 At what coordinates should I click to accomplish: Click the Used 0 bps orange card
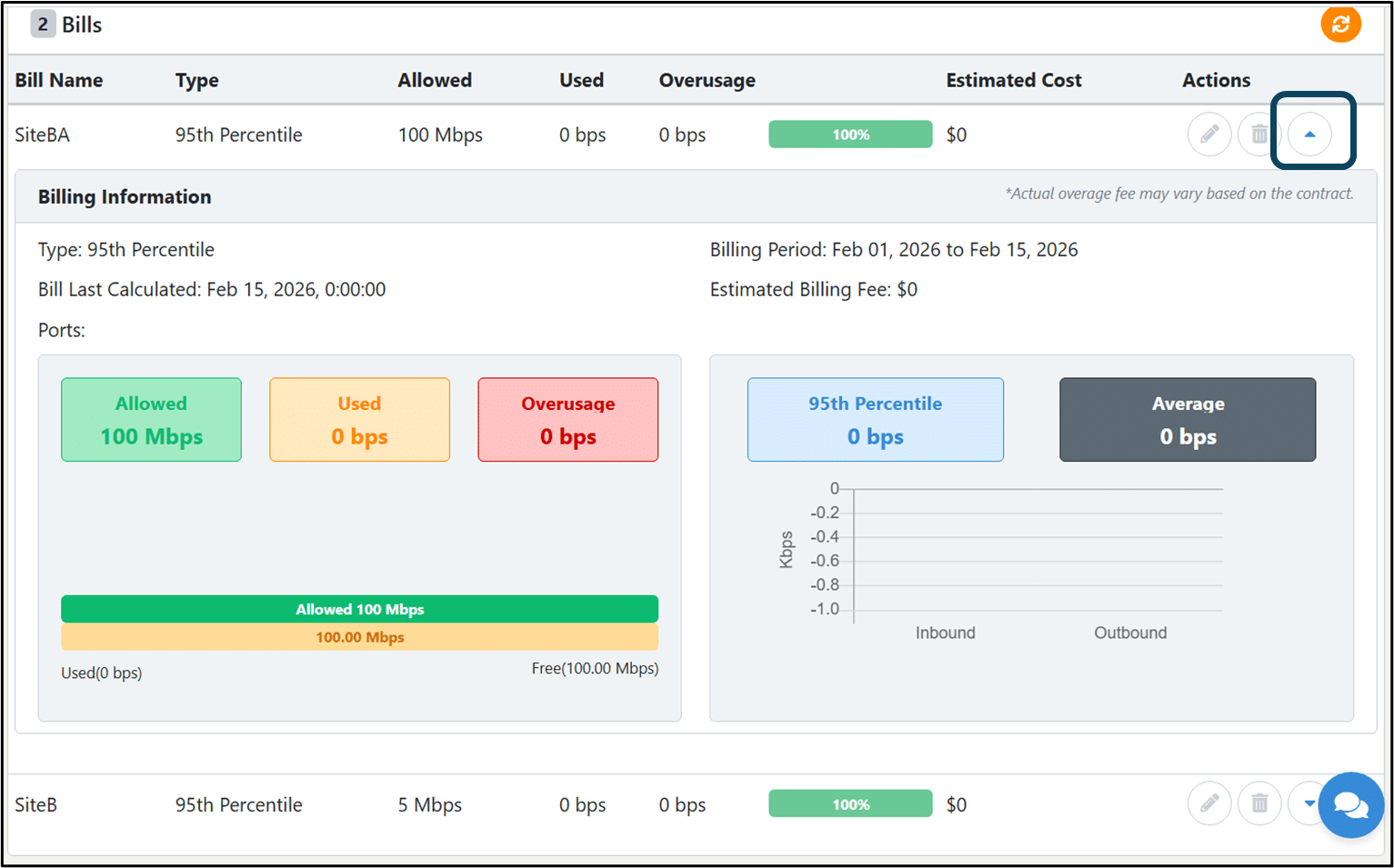(359, 420)
